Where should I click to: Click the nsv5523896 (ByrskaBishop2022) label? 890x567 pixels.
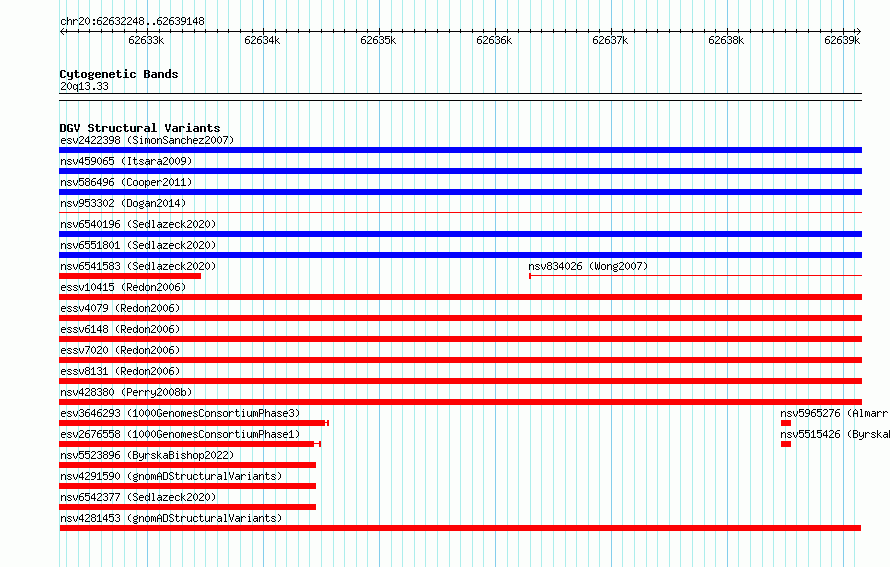pyautogui.click(x=147, y=455)
